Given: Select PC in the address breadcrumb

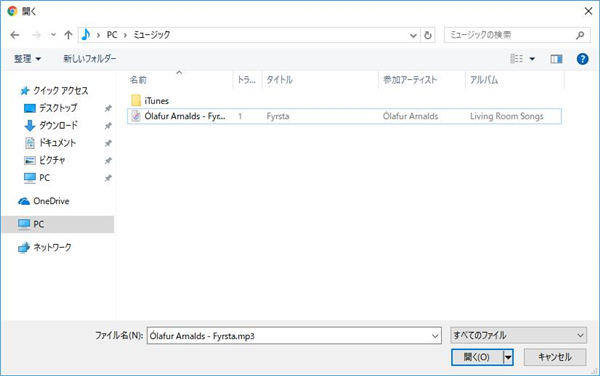Looking at the screenshot, I should point(112,35).
